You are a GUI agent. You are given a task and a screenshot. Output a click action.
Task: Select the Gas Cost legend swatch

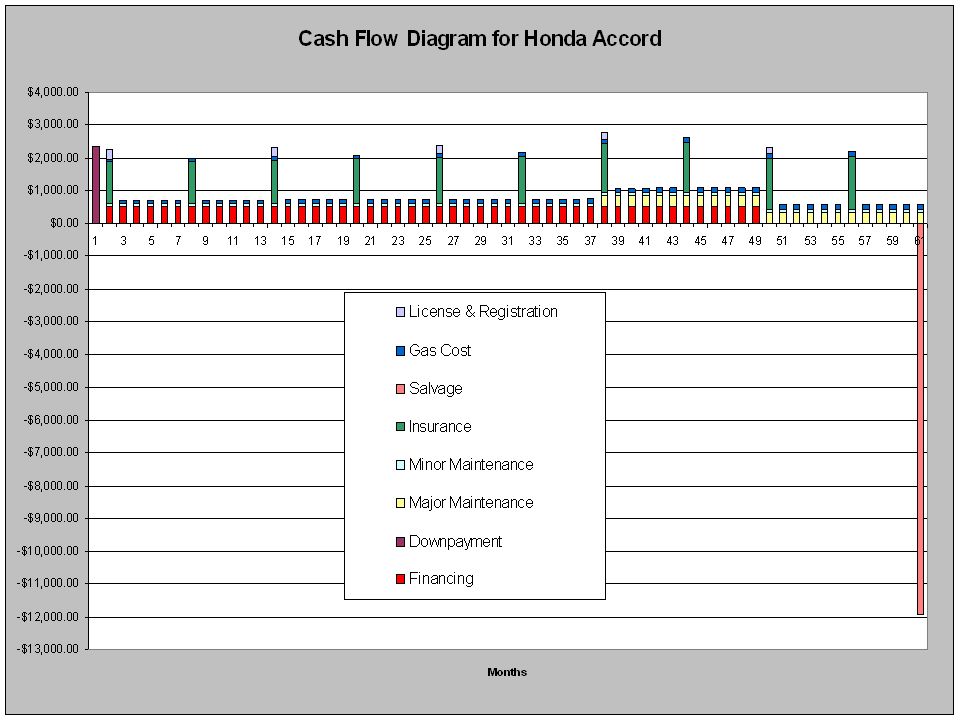pyautogui.click(x=400, y=351)
